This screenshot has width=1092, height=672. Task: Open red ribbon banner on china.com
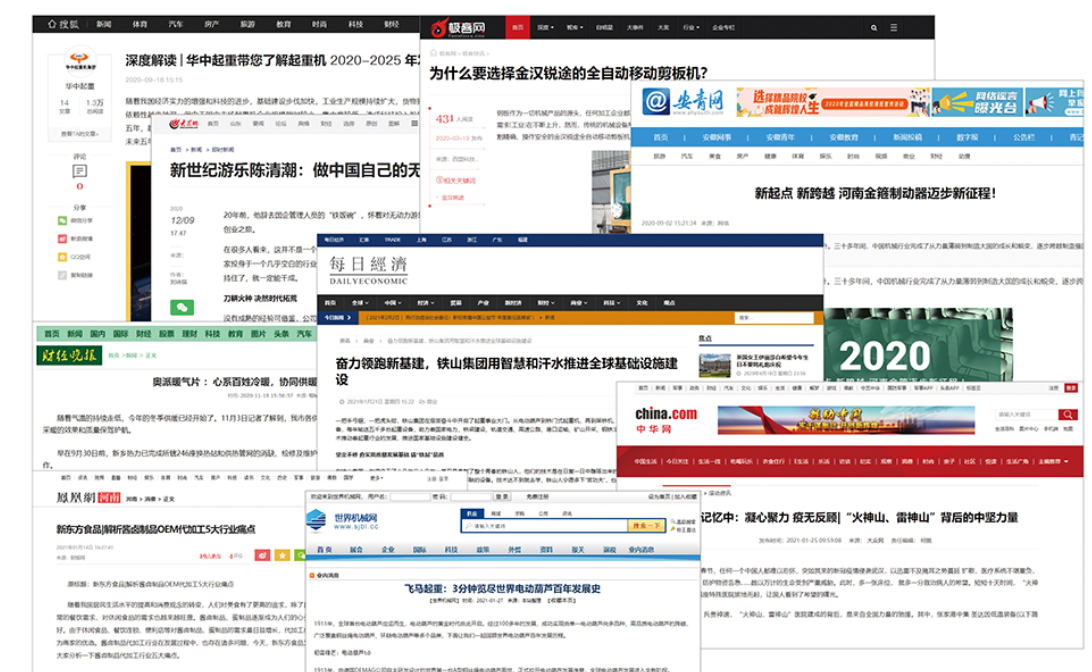[846, 420]
